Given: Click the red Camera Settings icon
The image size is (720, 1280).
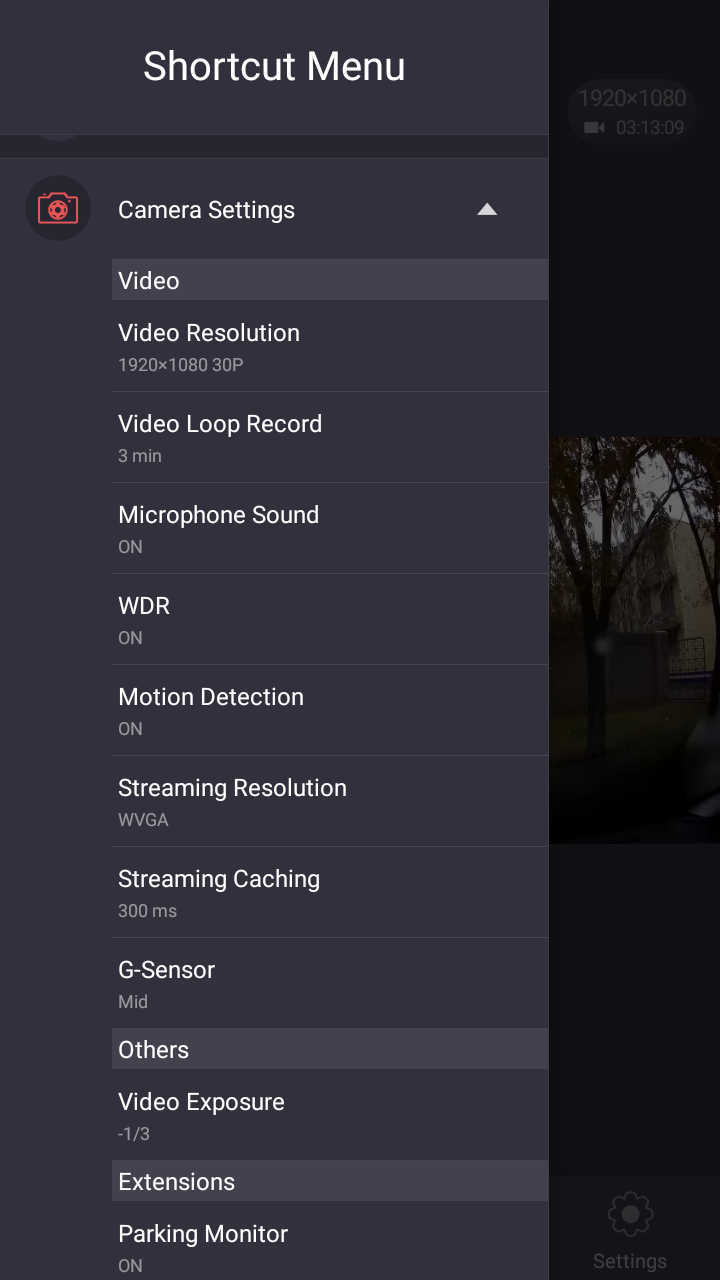Looking at the screenshot, I should 58,209.
